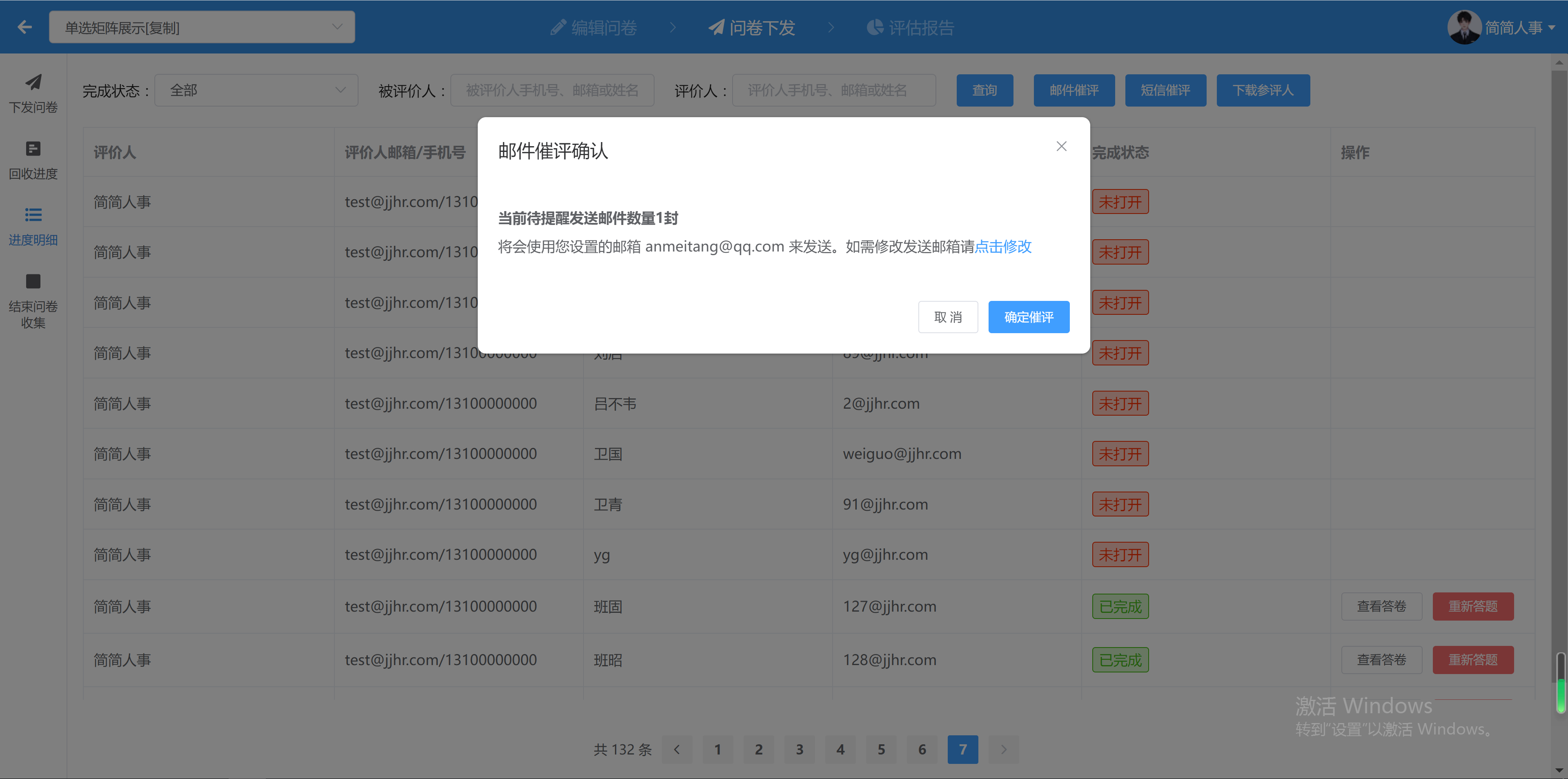The height and width of the screenshot is (779, 1568).
Task: Click 取消 in the dialog
Action: coord(948,317)
